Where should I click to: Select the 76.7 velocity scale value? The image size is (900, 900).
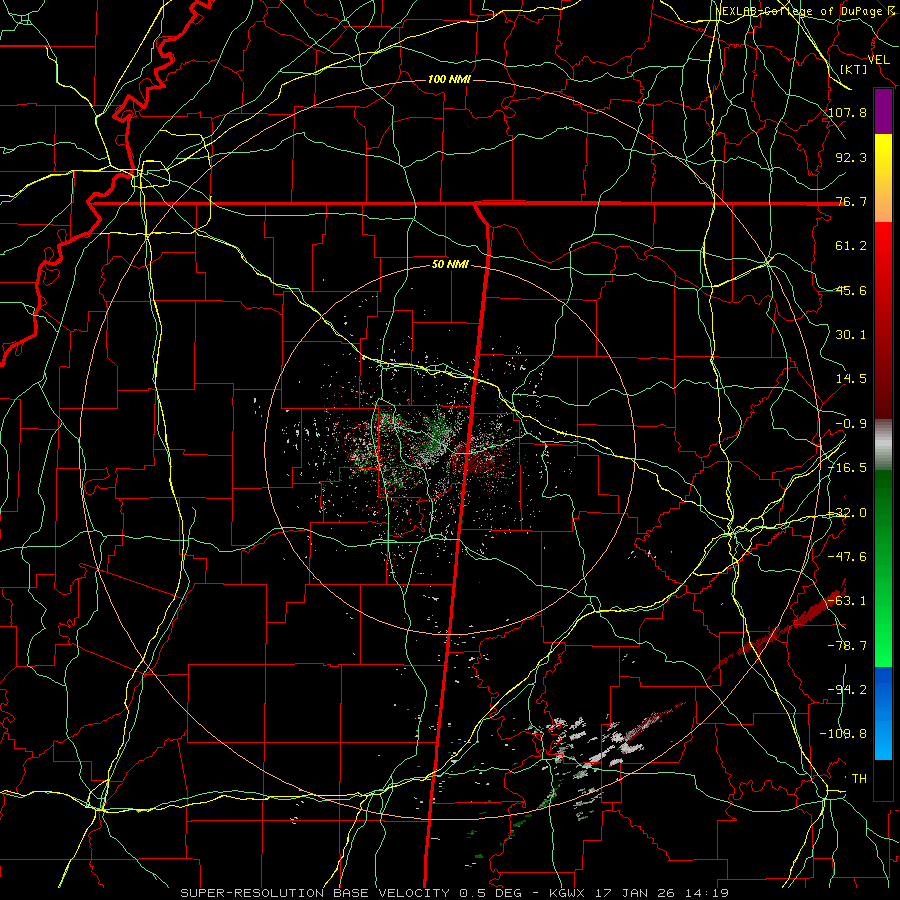point(851,201)
